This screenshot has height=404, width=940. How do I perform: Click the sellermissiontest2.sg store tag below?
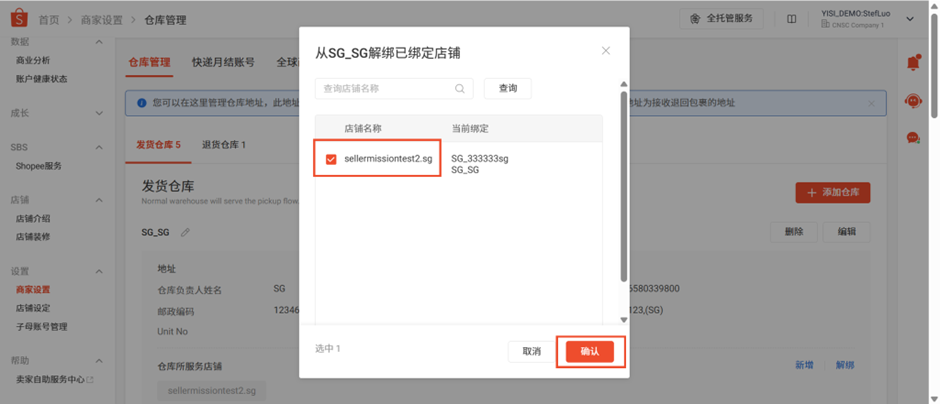[212, 390]
